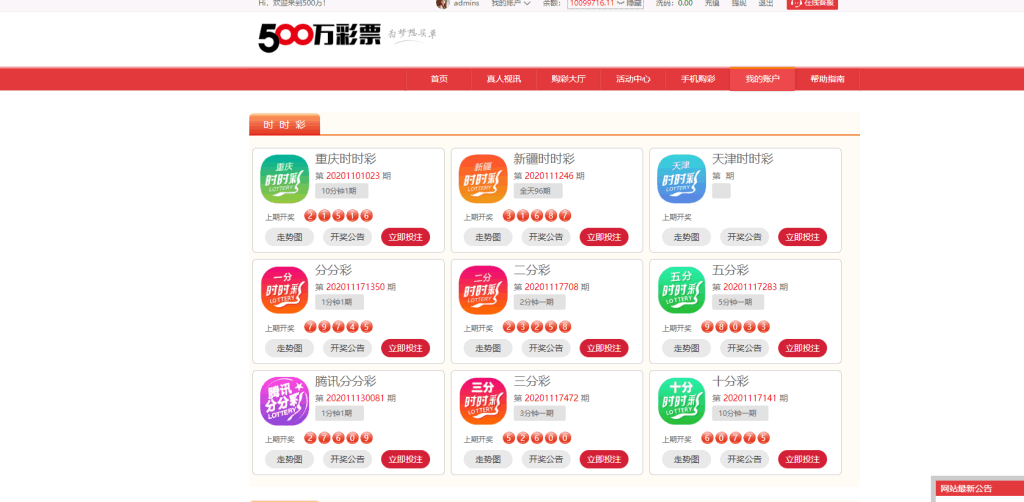
Task: Switch to the 时时彩 tab
Action: coord(284,125)
